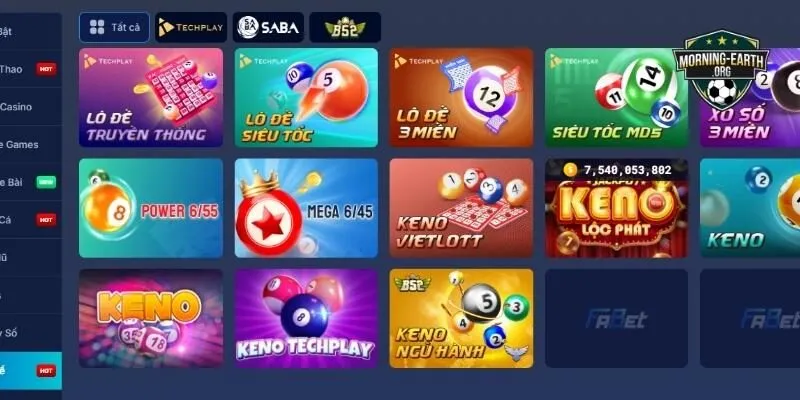Open Lô Đề Siêu Tốc game
Viewport: 800px width, 400px height.
click(x=306, y=97)
